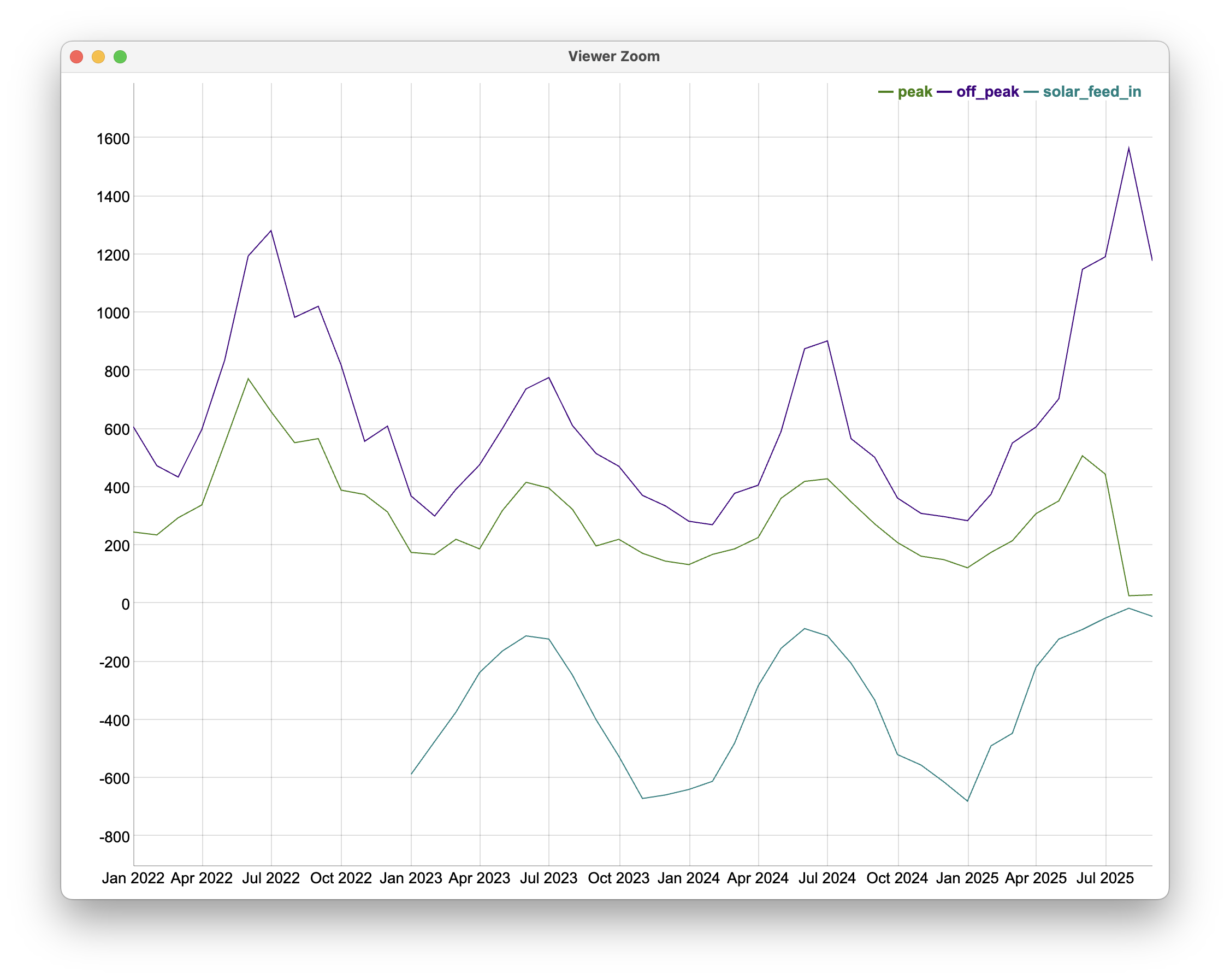This screenshot has height=980, width=1230.
Task: Click the 1600 y-axis tick label
Action: pyautogui.click(x=113, y=139)
